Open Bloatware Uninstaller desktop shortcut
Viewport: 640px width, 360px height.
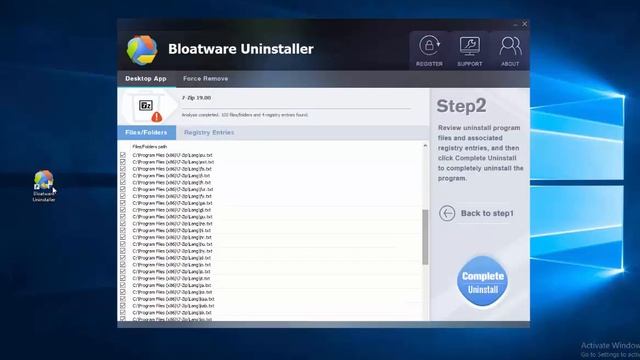(x=44, y=186)
